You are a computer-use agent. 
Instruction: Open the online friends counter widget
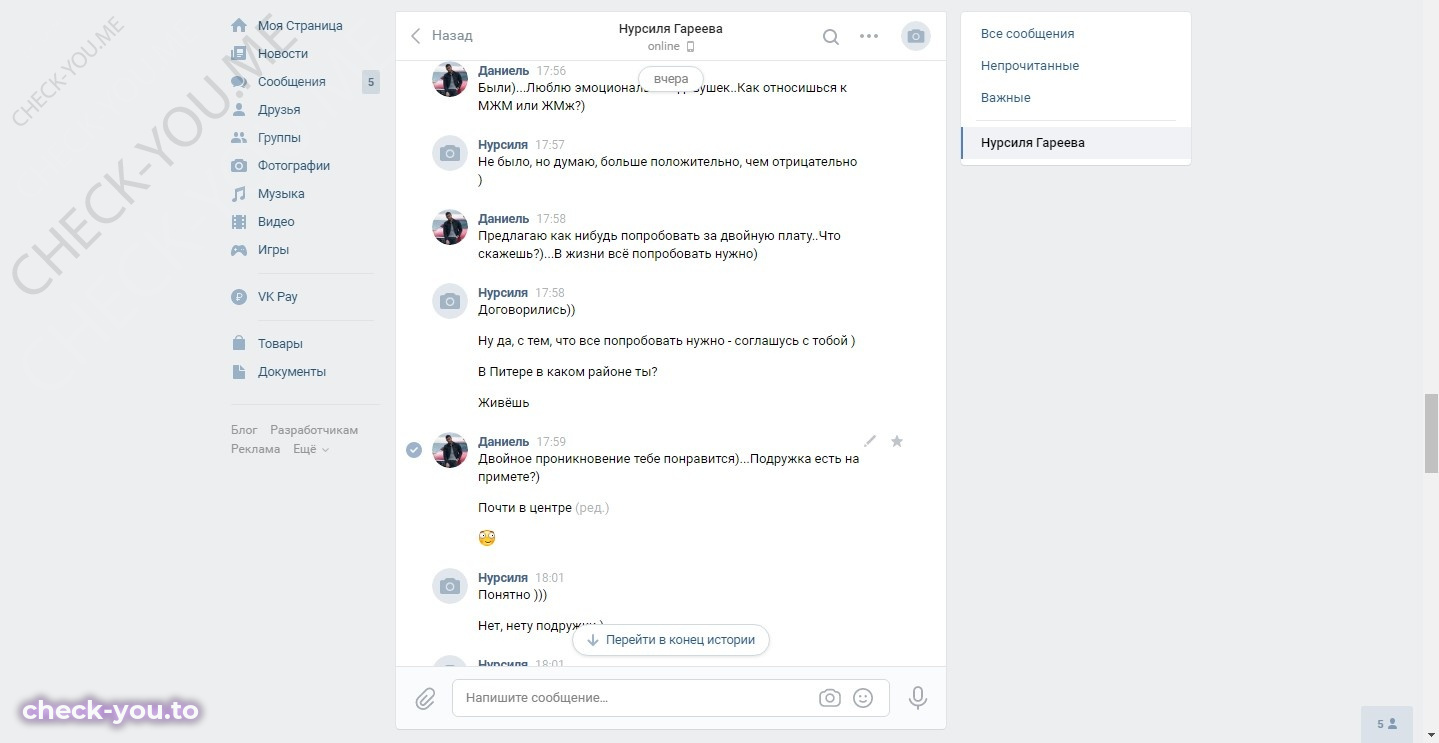(x=1387, y=724)
